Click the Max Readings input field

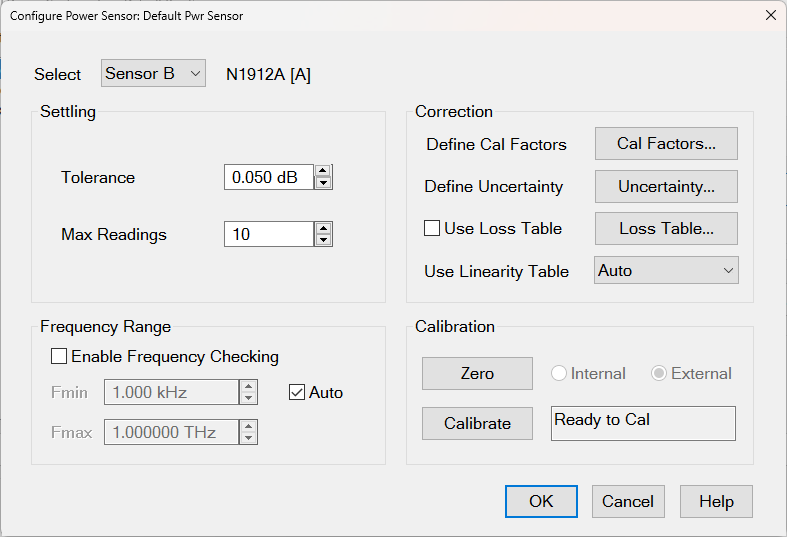tap(268, 234)
